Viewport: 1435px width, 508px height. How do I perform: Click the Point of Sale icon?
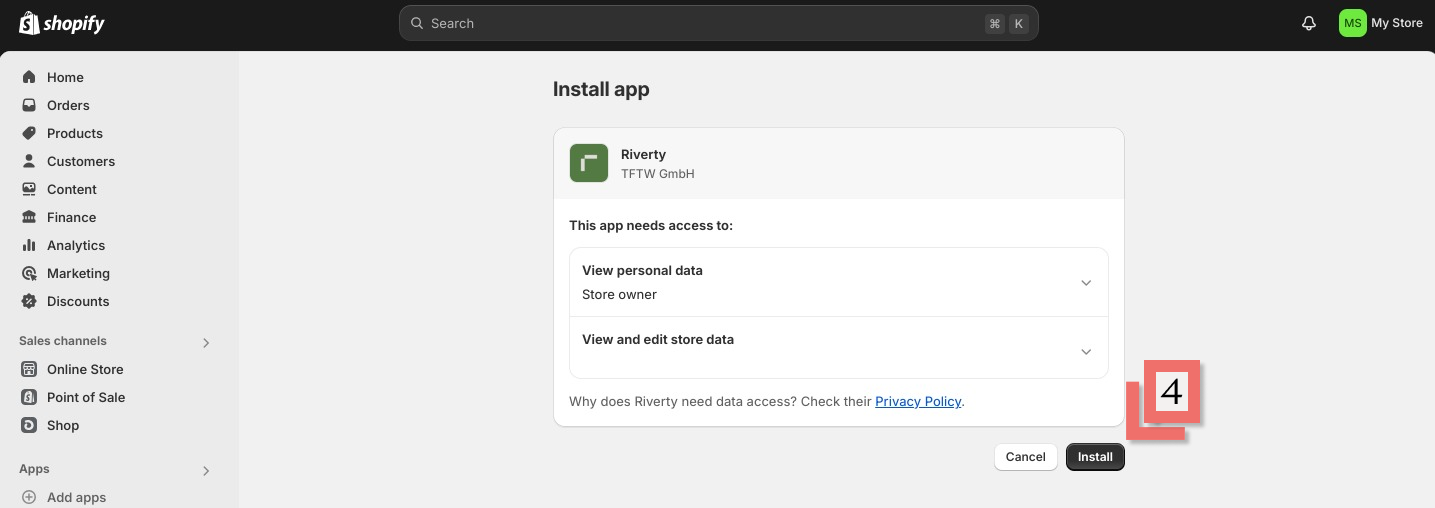tap(29, 397)
